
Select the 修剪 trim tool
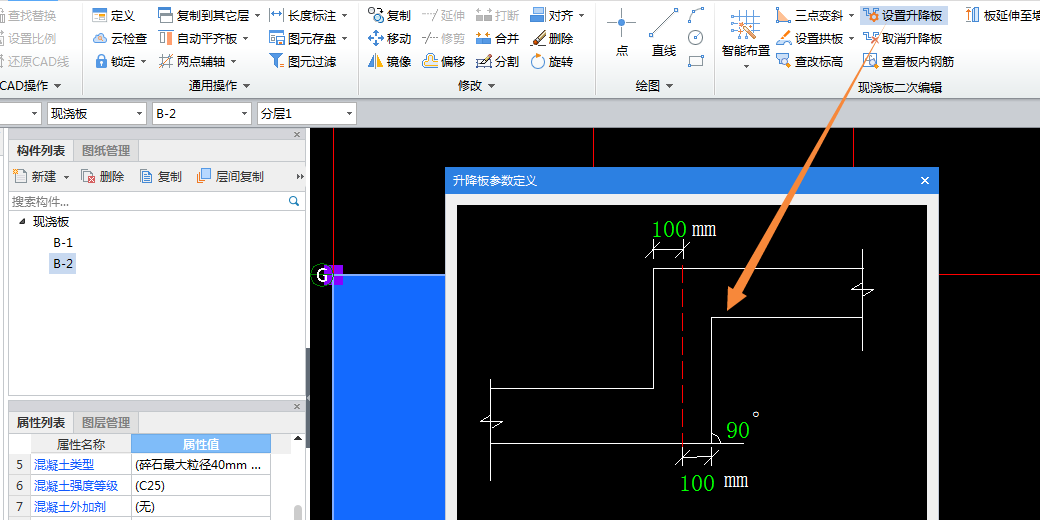tap(444, 38)
